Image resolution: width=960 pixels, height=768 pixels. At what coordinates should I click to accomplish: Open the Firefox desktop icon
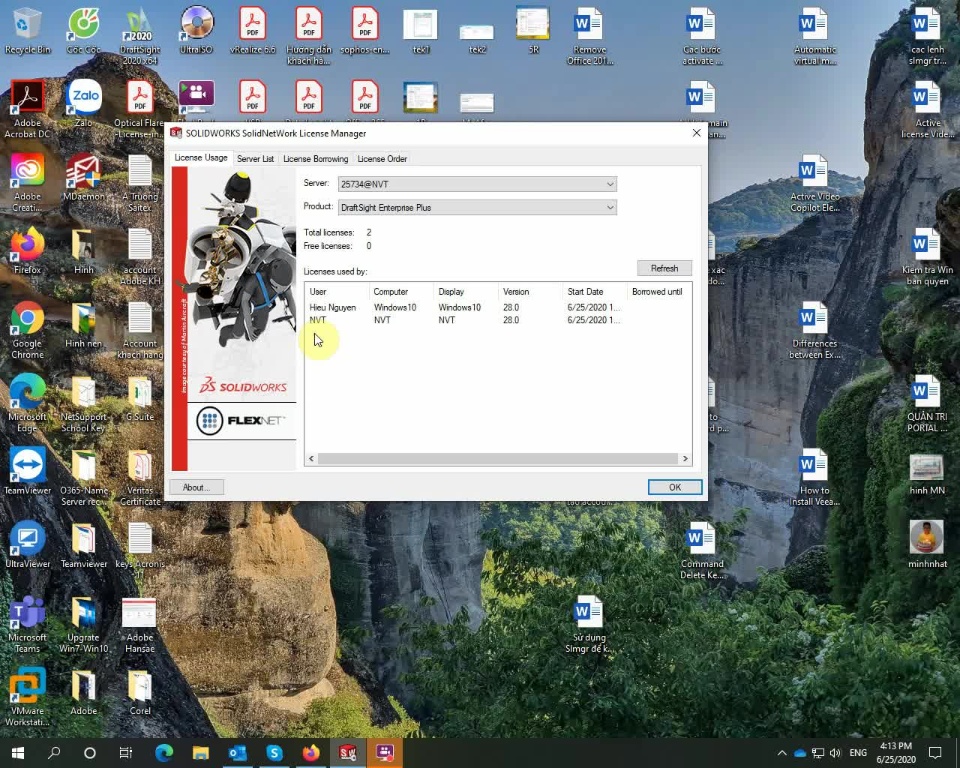tap(28, 251)
